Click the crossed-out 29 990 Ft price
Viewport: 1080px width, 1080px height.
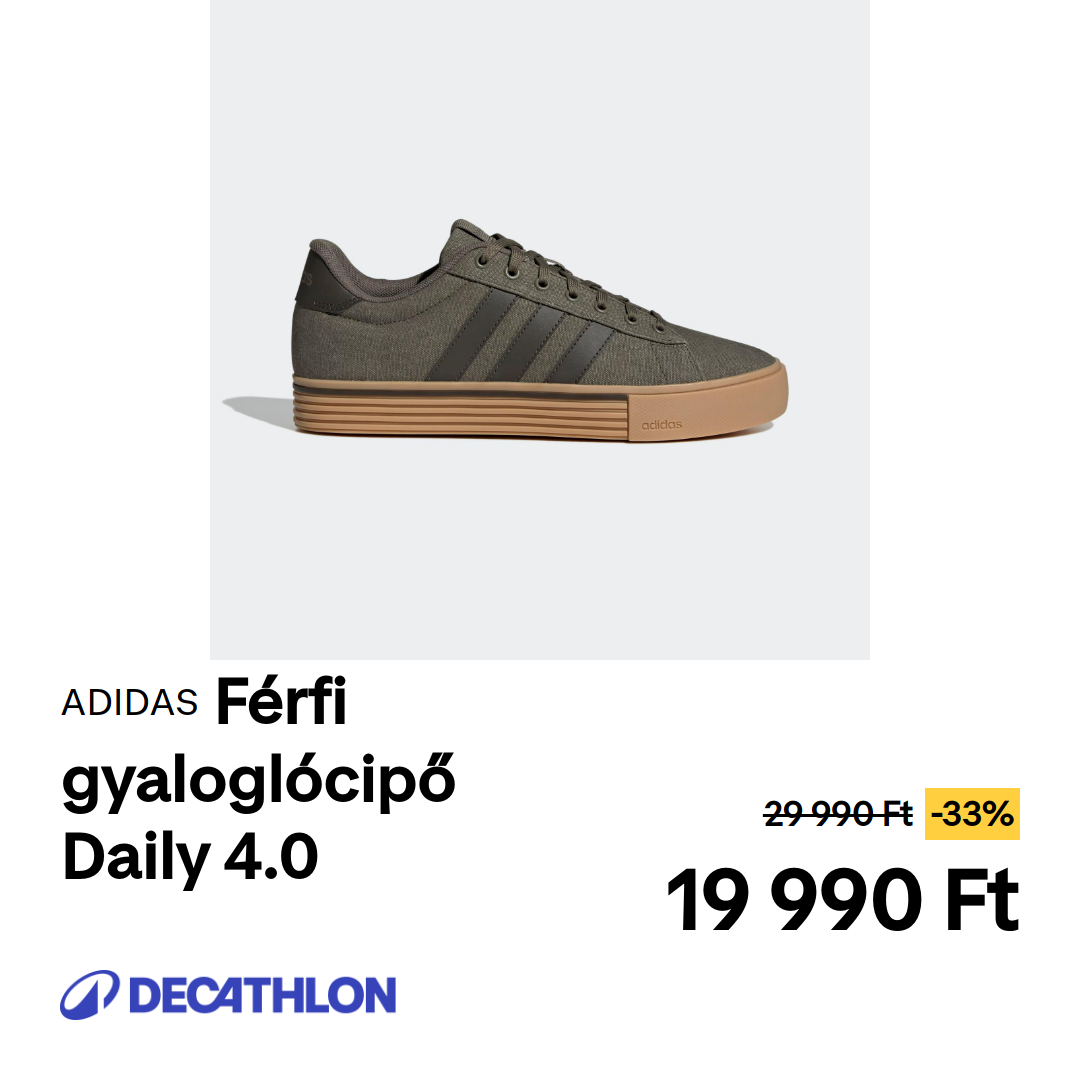point(838,814)
